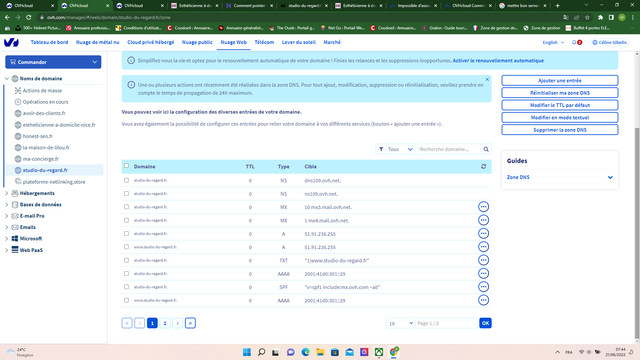
Task: Open File Explorer from taskbar
Action: point(320,352)
